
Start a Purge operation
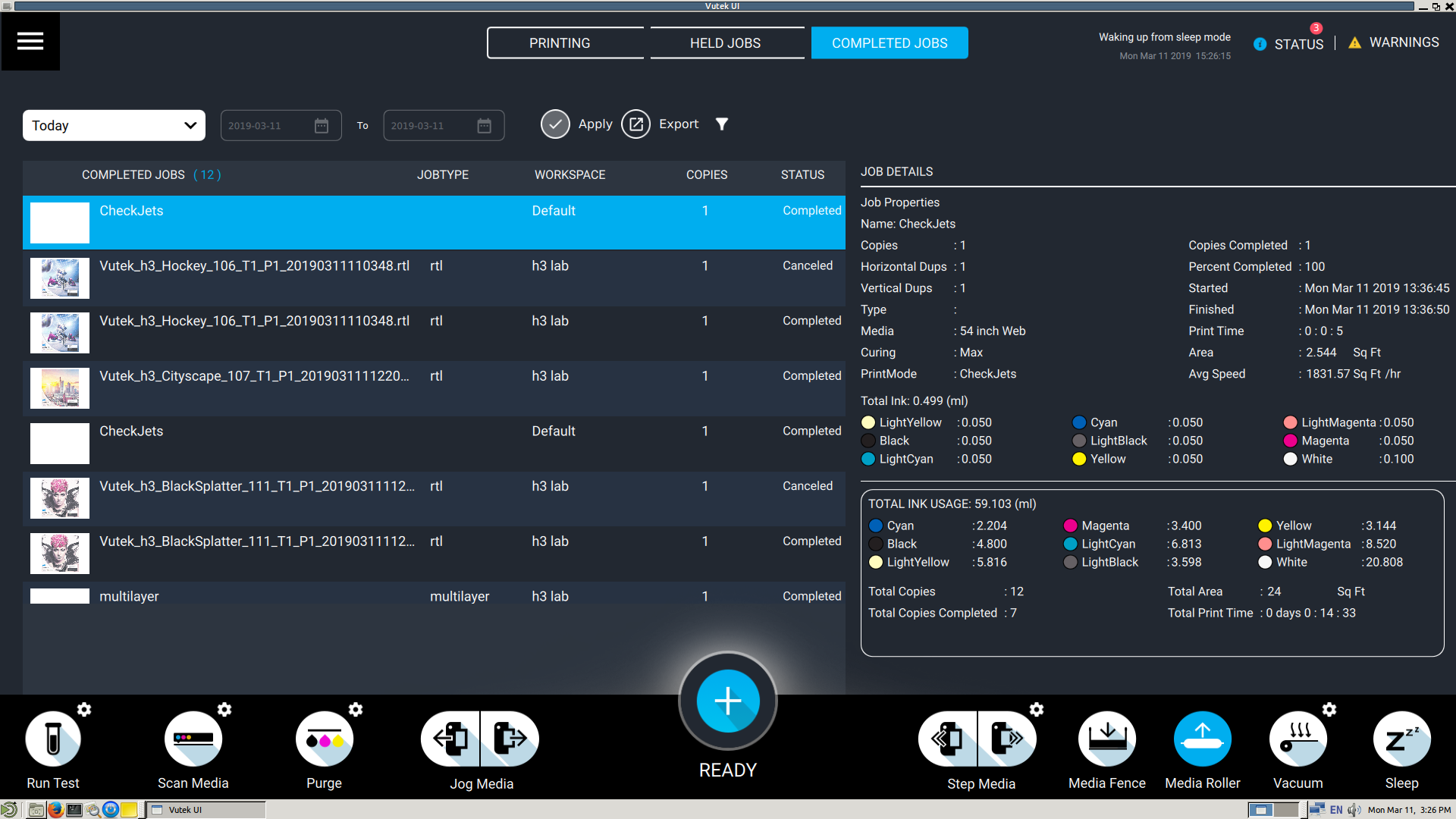tap(325, 739)
